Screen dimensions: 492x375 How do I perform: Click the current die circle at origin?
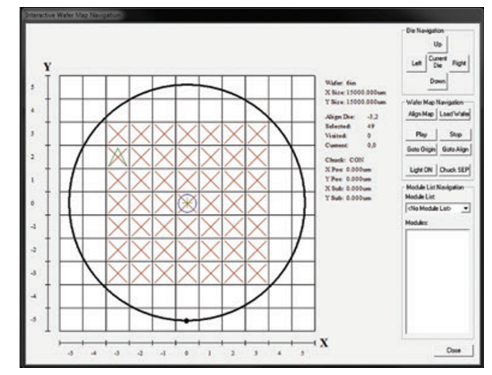[x=187, y=203]
